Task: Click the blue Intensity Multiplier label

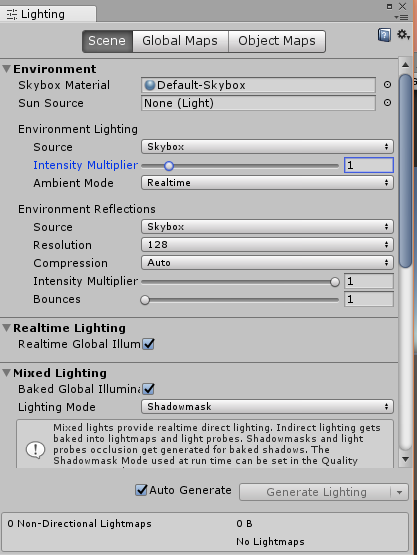Action: coord(85,165)
